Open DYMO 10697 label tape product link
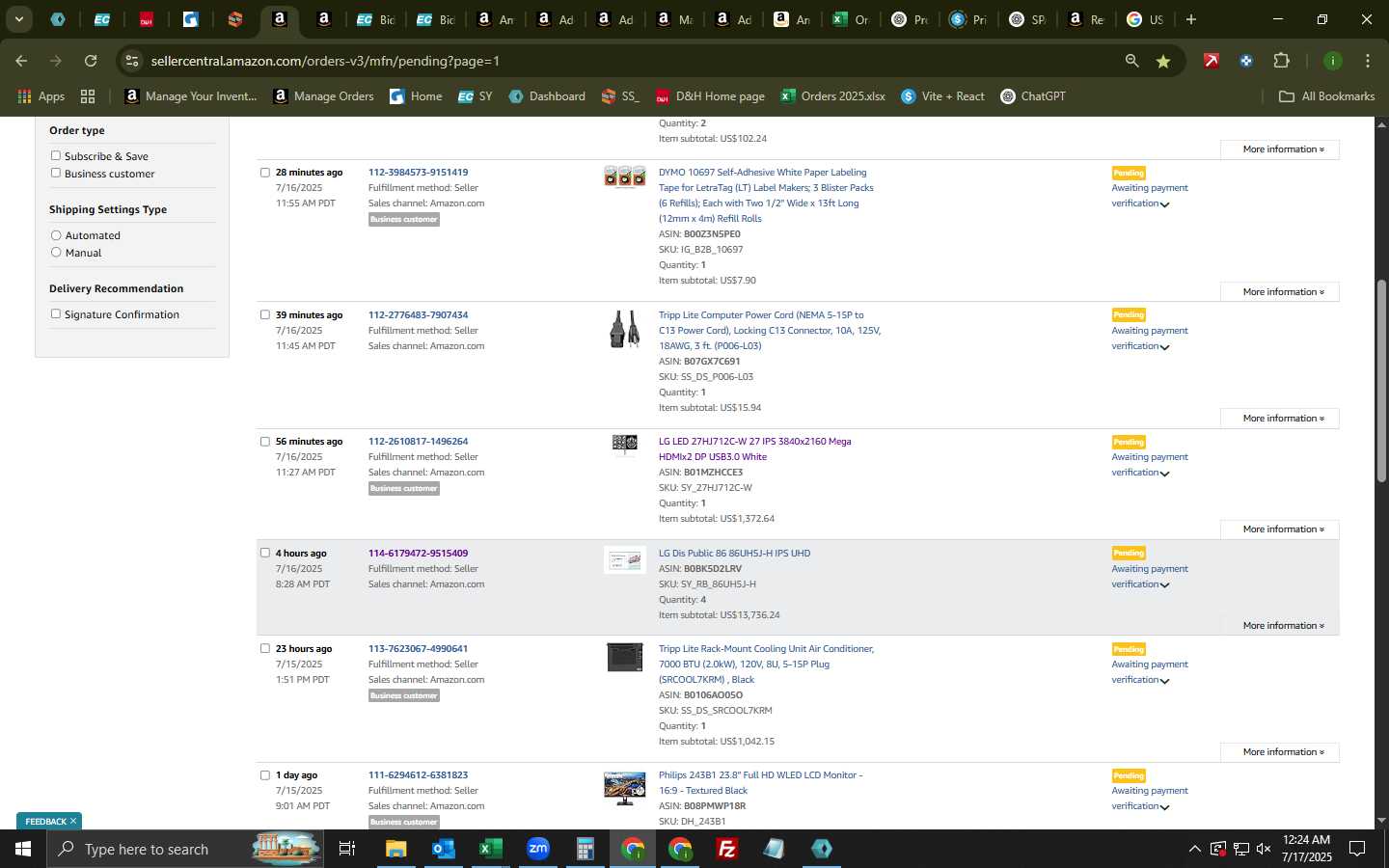 click(766, 196)
